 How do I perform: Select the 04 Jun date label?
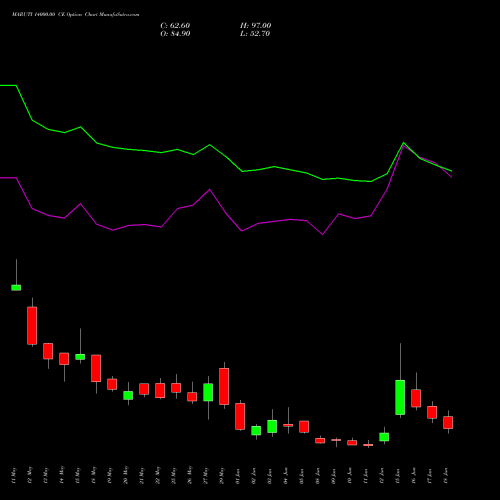pyautogui.click(x=286, y=476)
